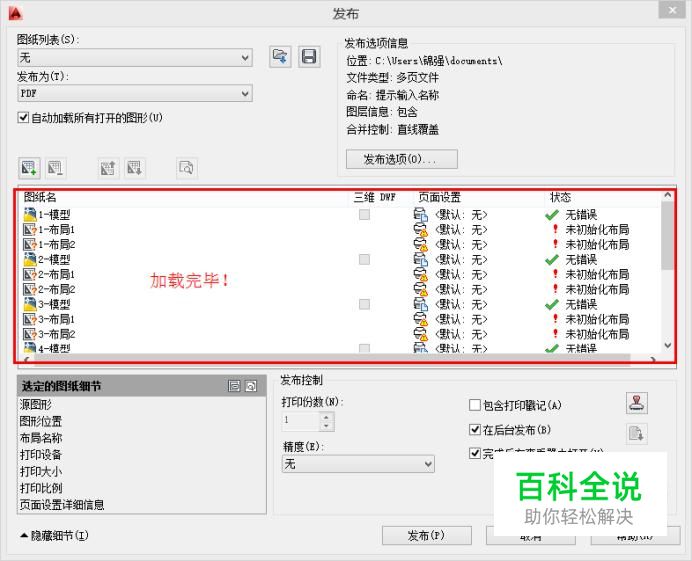Click the layout icon of 1-布局1
The height and width of the screenshot is (561, 692).
(x=30, y=230)
